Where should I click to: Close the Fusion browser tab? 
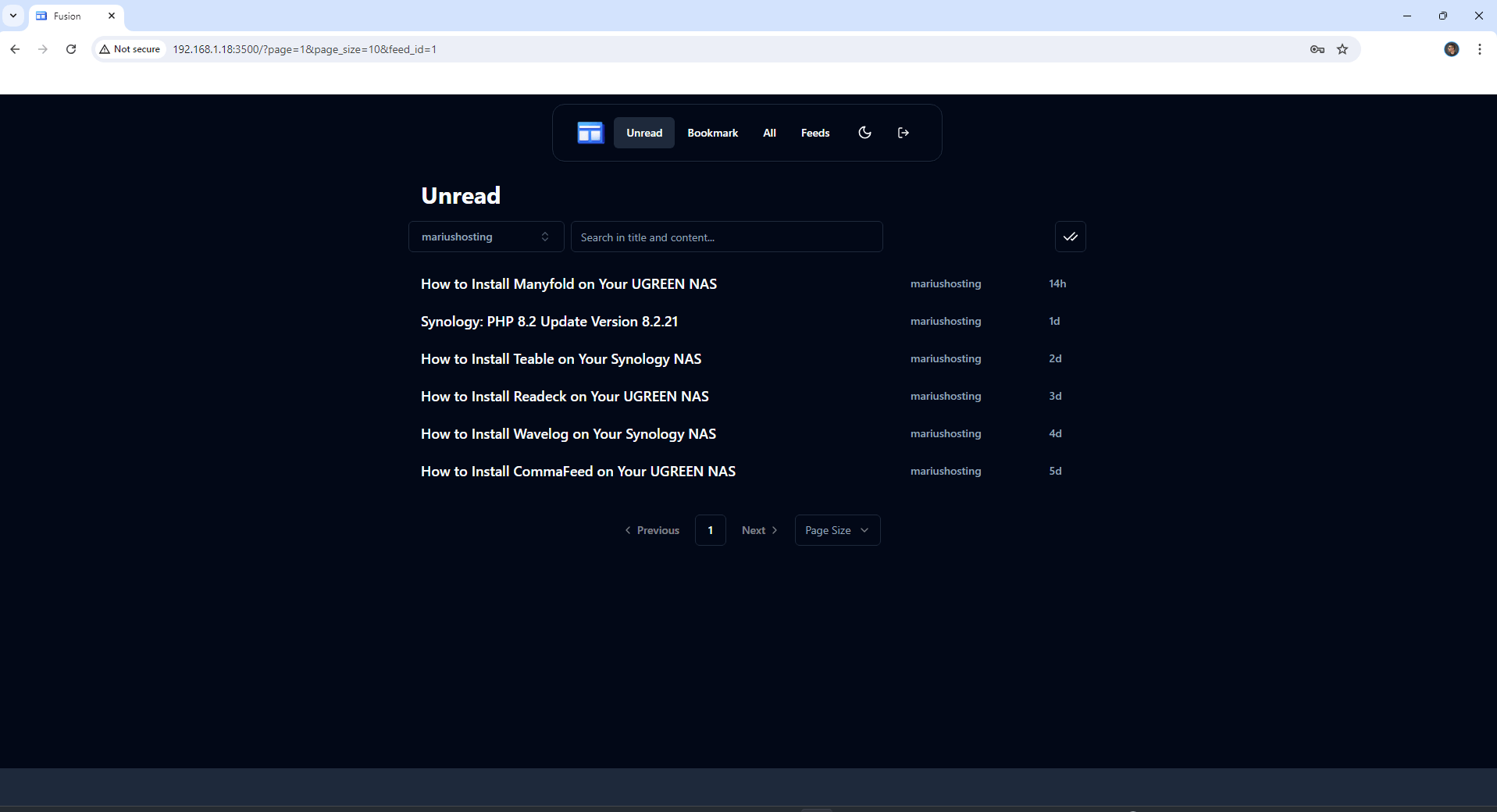pos(112,16)
